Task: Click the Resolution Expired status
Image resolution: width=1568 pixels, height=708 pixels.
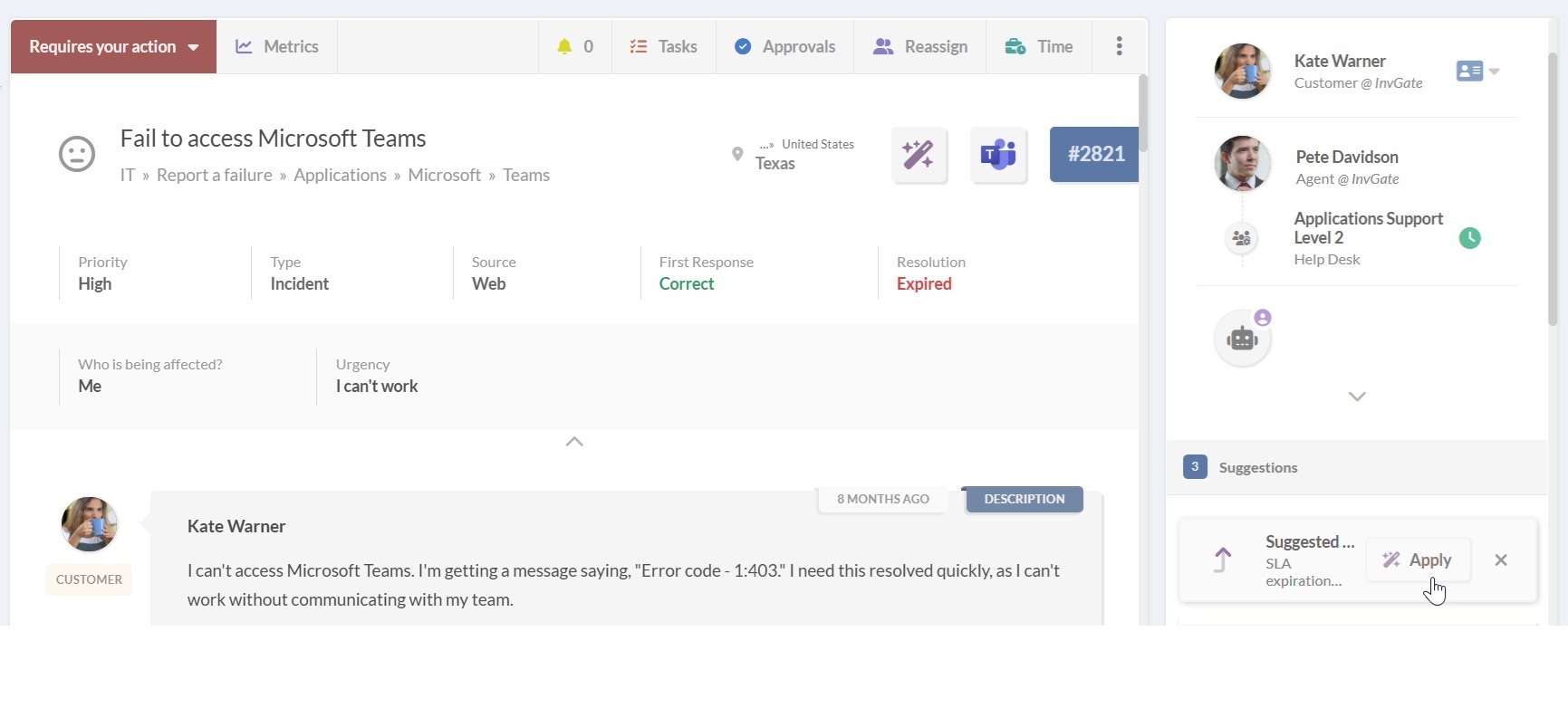Action: (924, 283)
